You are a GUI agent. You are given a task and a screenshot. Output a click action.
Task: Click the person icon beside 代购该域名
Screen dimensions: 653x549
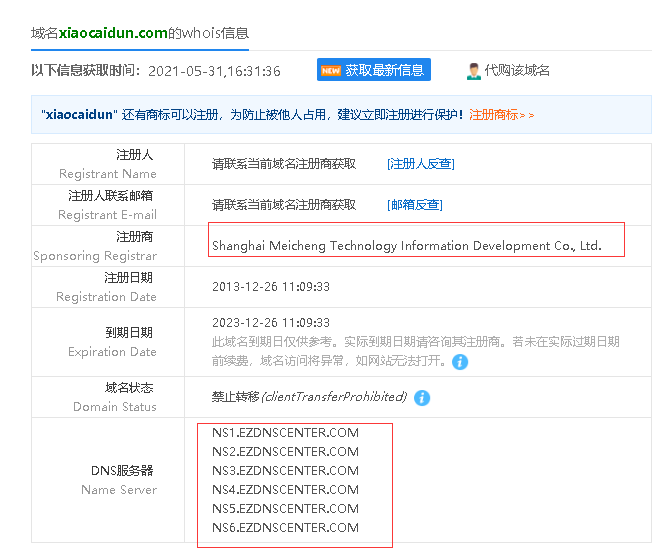coord(474,70)
